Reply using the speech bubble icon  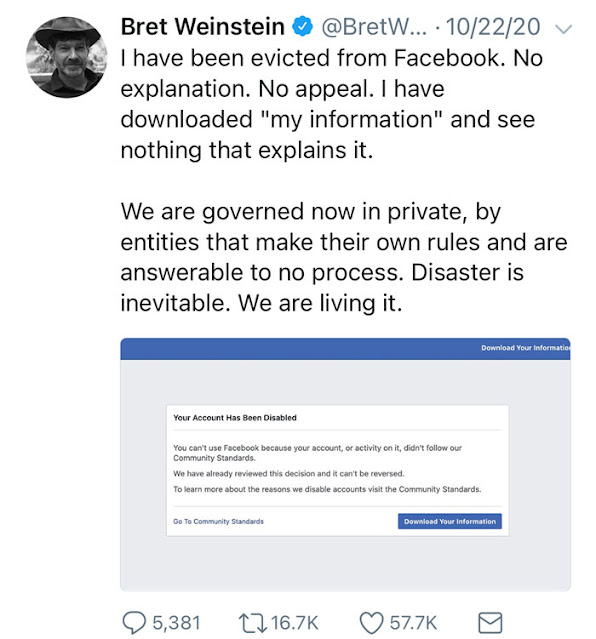[x=134, y=623]
